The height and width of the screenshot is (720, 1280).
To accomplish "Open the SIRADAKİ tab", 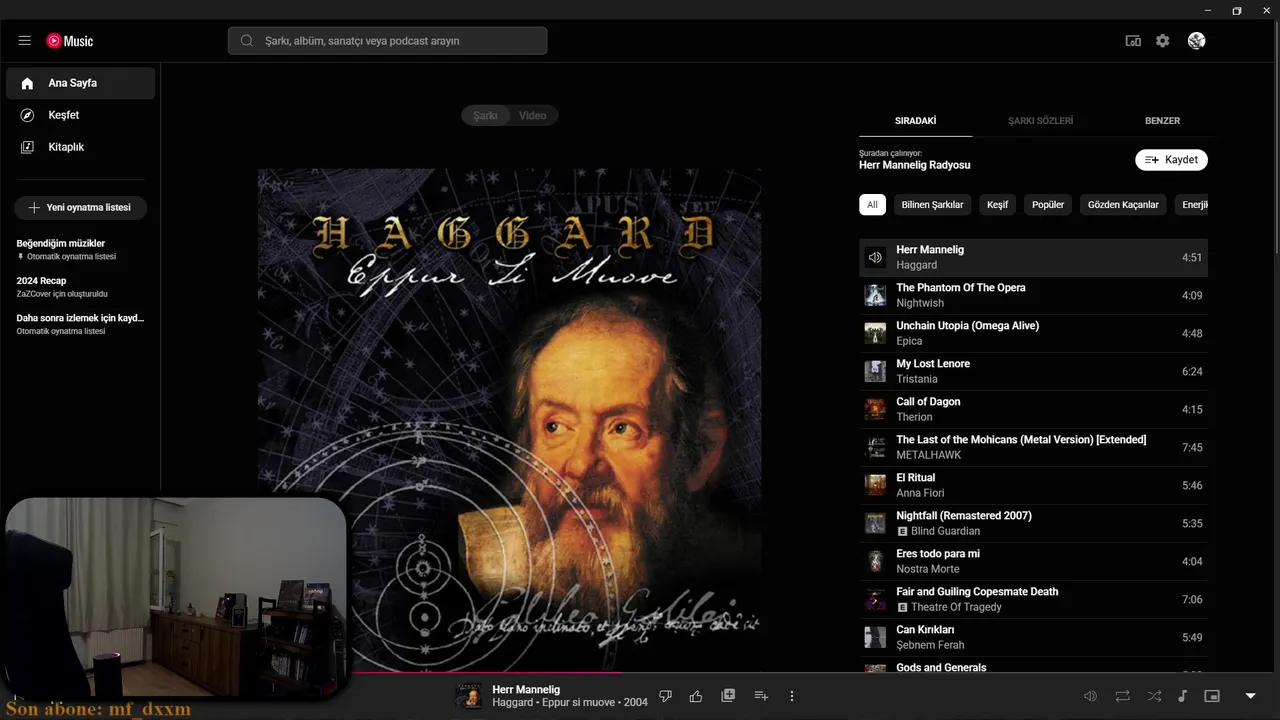I will 915,121.
